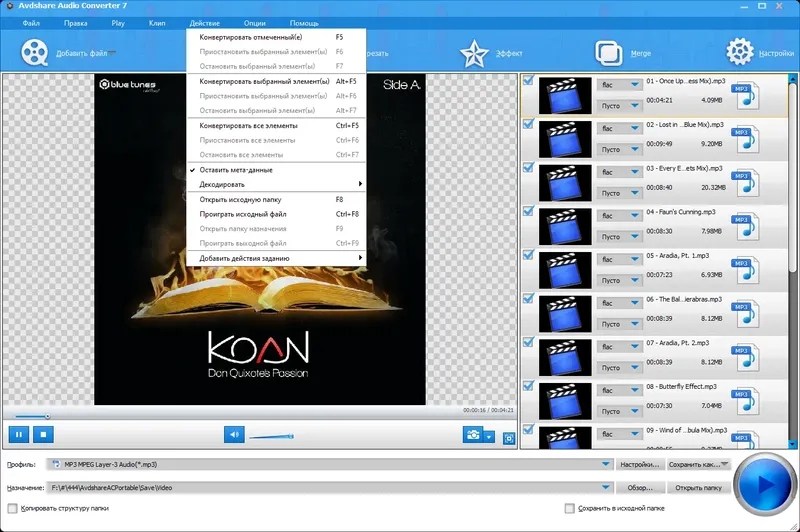
Task: Select clapperboard thumbnail of 04 - Faun's Cunning
Action: pyautogui.click(x=565, y=226)
